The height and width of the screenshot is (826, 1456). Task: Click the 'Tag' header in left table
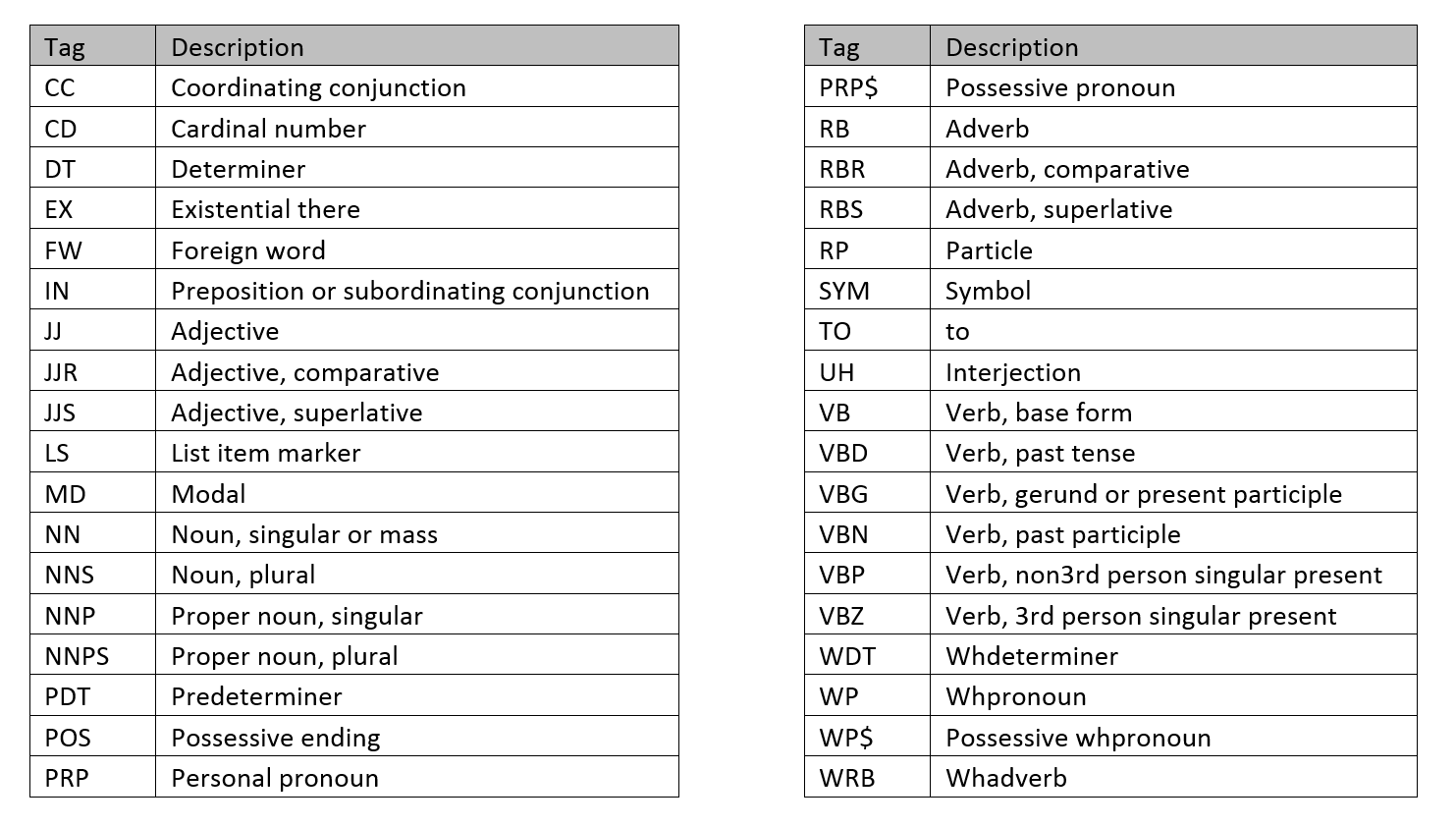click(x=65, y=47)
